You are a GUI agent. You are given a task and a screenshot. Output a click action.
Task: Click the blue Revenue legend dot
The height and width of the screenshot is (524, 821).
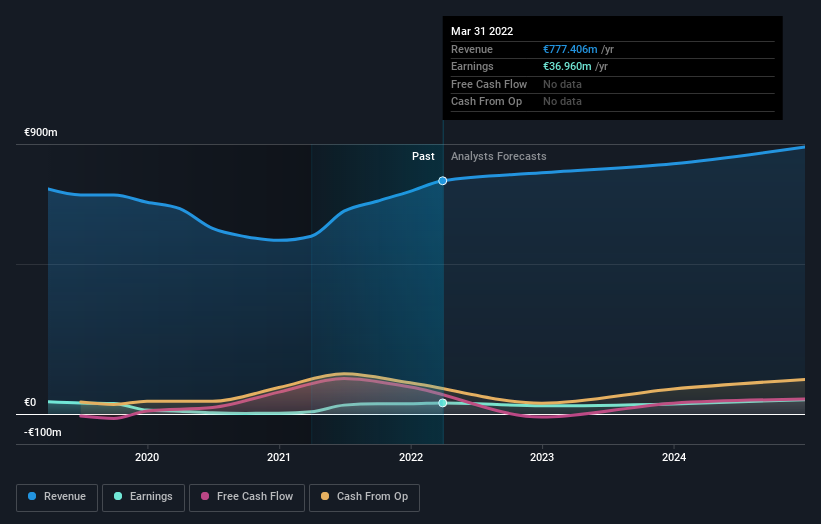pos(32,496)
